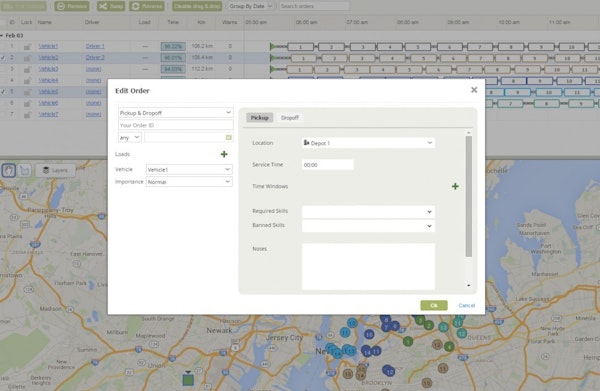This screenshot has width=600, height=391.
Task: Click the Cancel link in dialog
Action: coord(466,305)
